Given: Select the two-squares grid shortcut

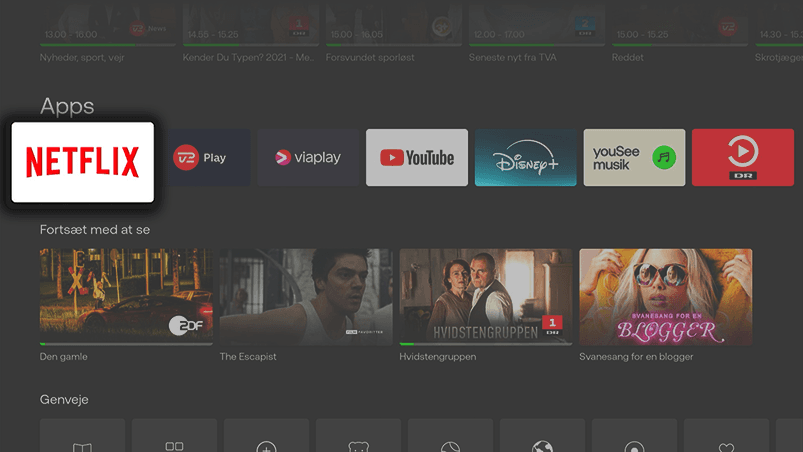Looking at the screenshot, I should coord(175,436).
